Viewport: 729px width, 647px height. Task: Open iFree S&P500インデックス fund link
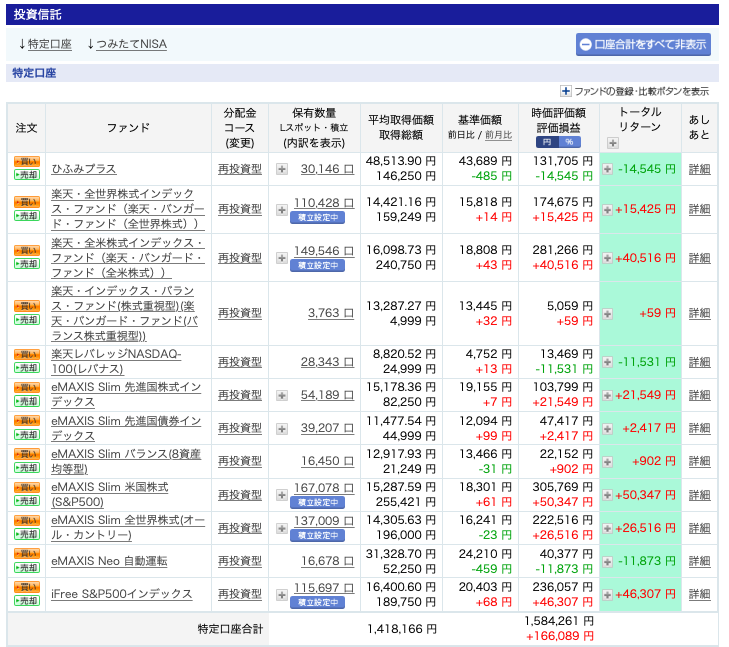point(121,594)
